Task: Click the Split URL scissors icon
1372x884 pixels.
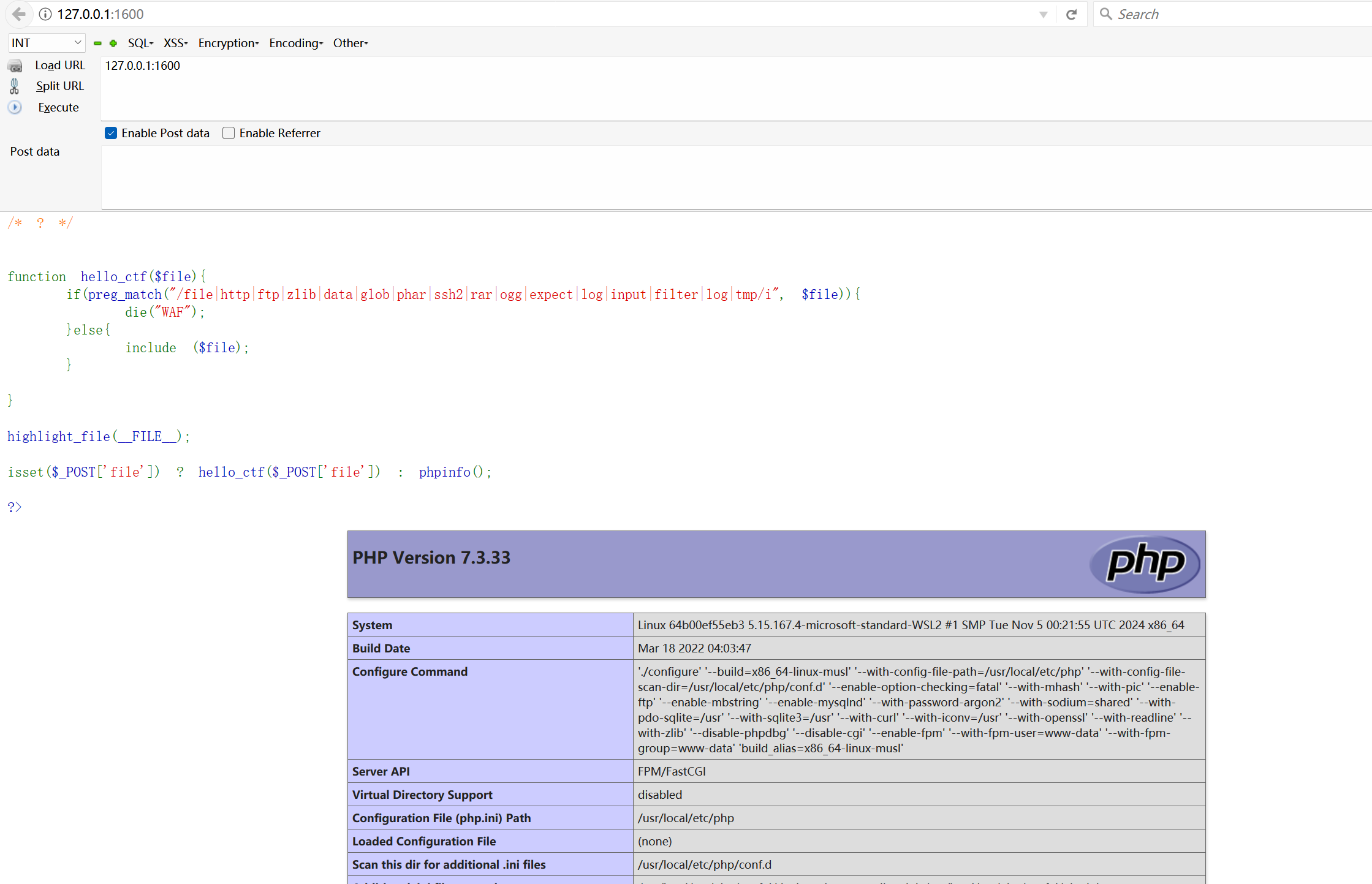Action: tap(15, 86)
